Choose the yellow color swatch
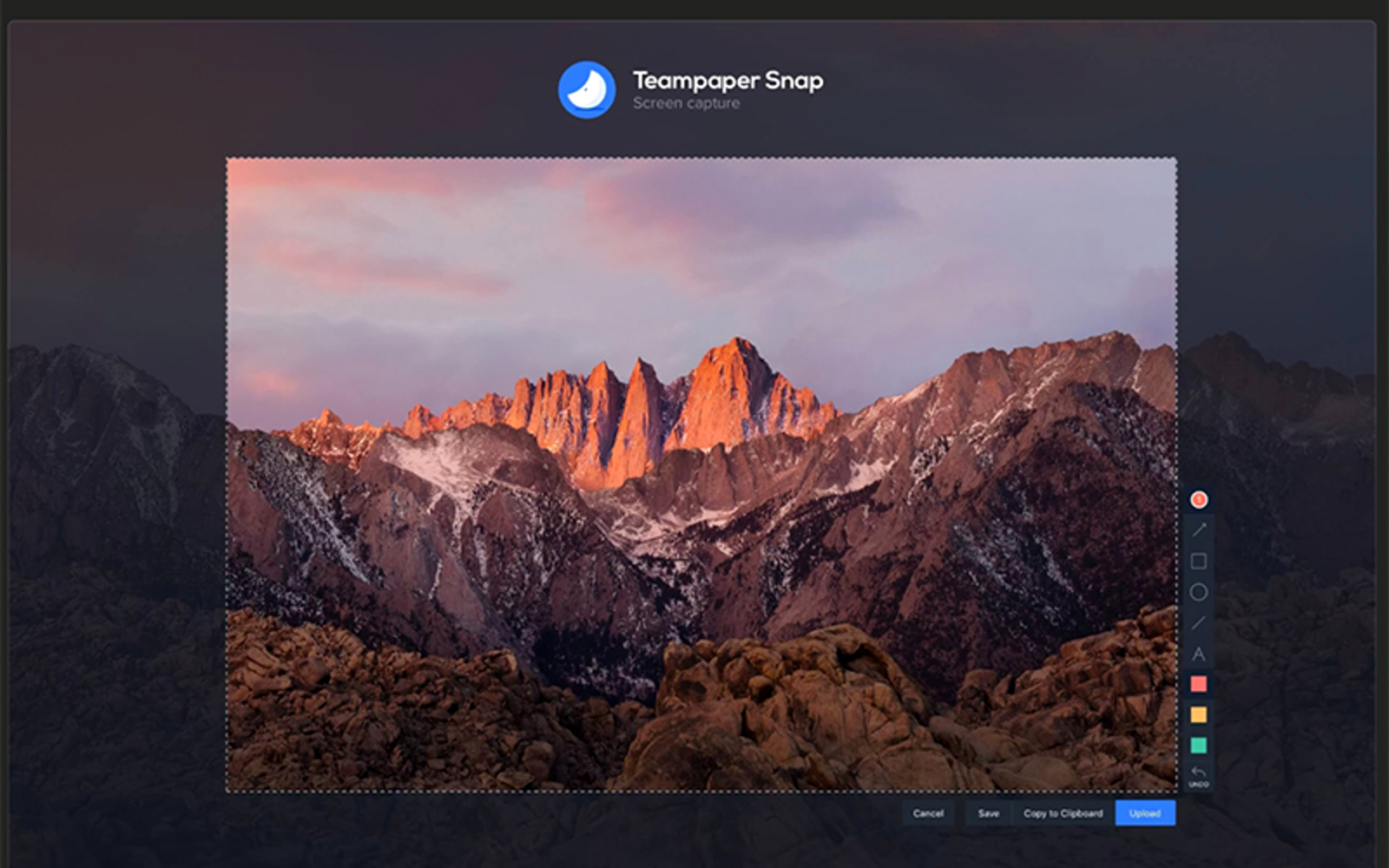 [1199, 714]
